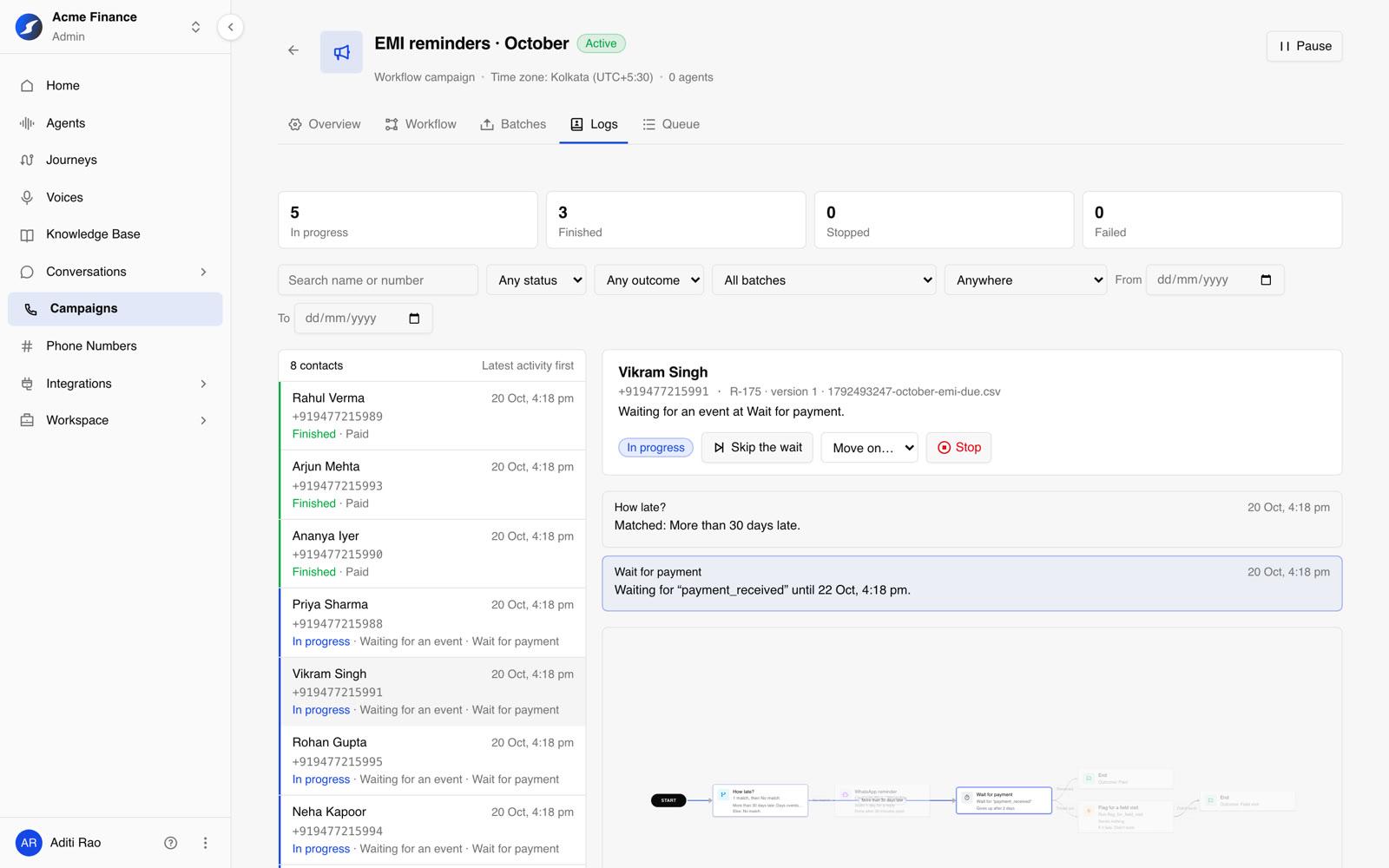Switch to the Overview tab
The image size is (1389, 868).
[x=324, y=124]
